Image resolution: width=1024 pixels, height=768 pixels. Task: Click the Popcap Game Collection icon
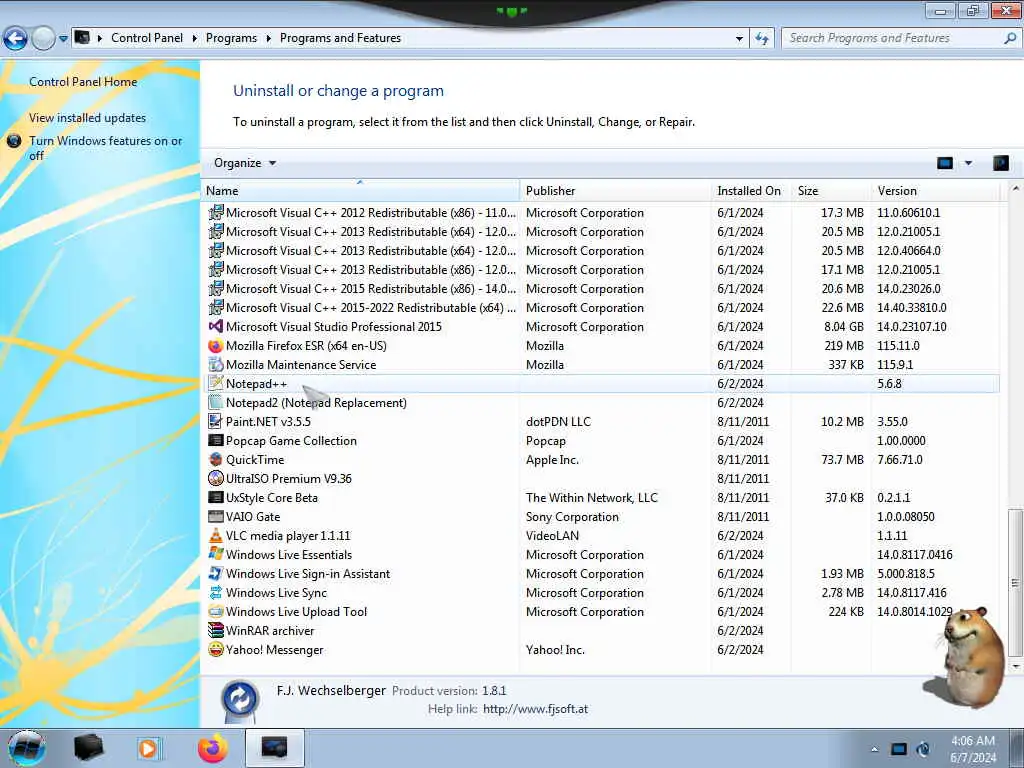216,440
